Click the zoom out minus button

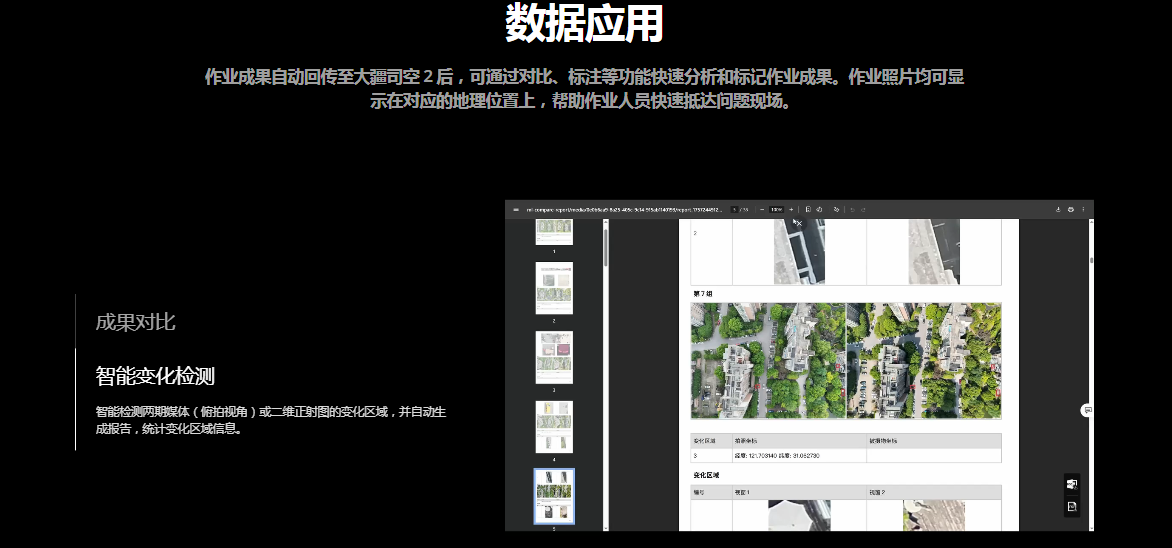pos(762,210)
